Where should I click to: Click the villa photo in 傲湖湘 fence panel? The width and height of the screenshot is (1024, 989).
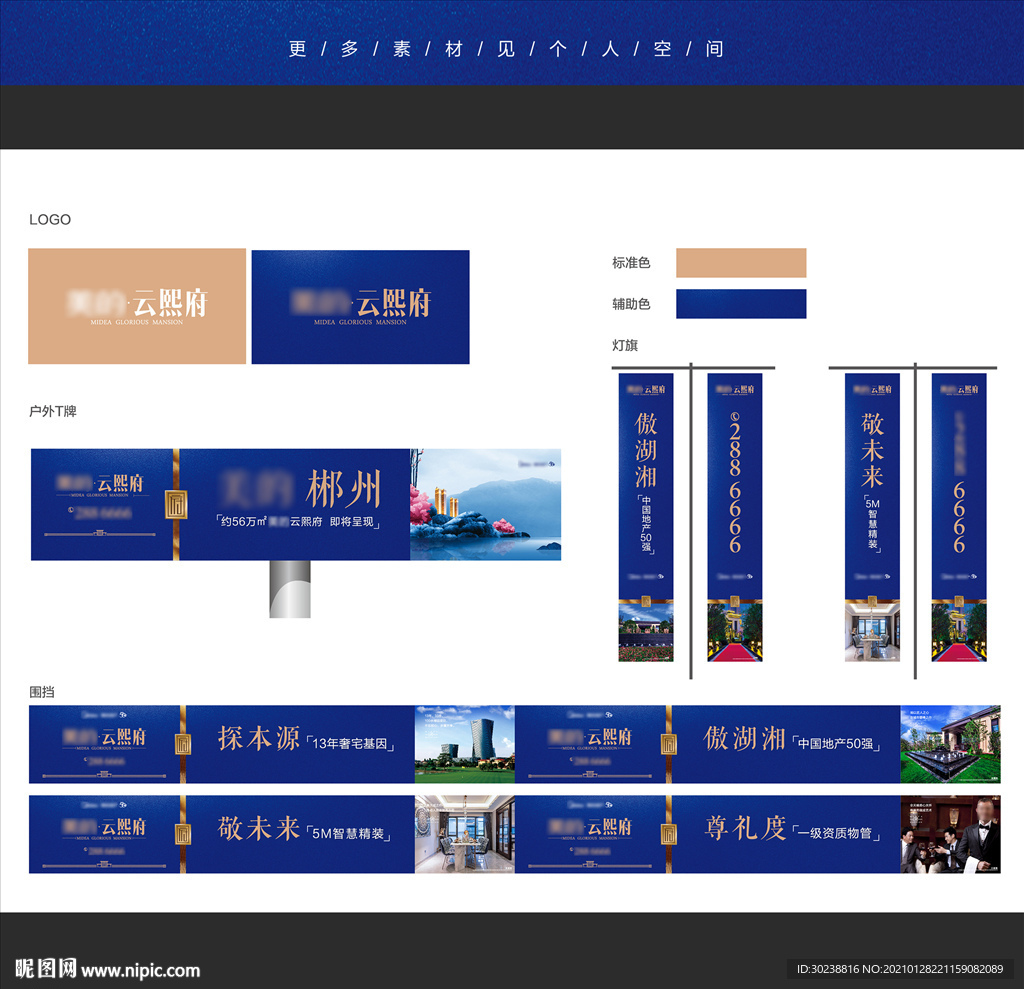coord(950,744)
